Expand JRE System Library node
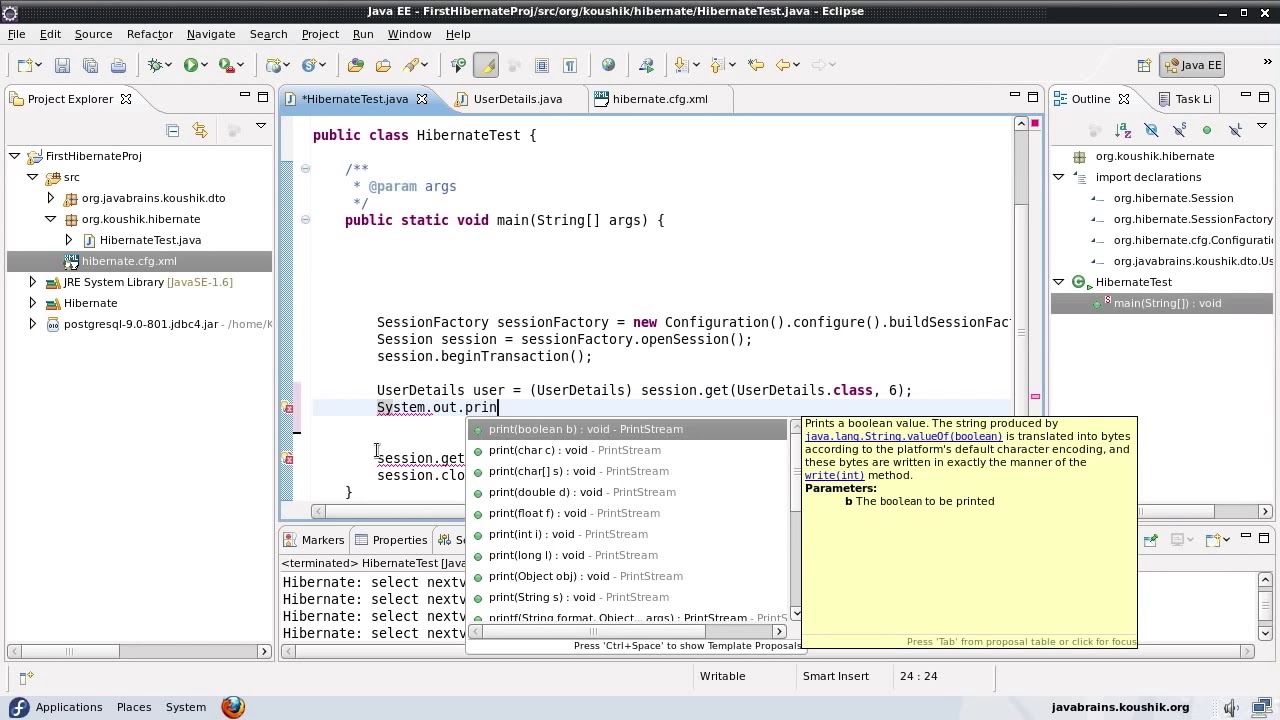 pos(32,282)
